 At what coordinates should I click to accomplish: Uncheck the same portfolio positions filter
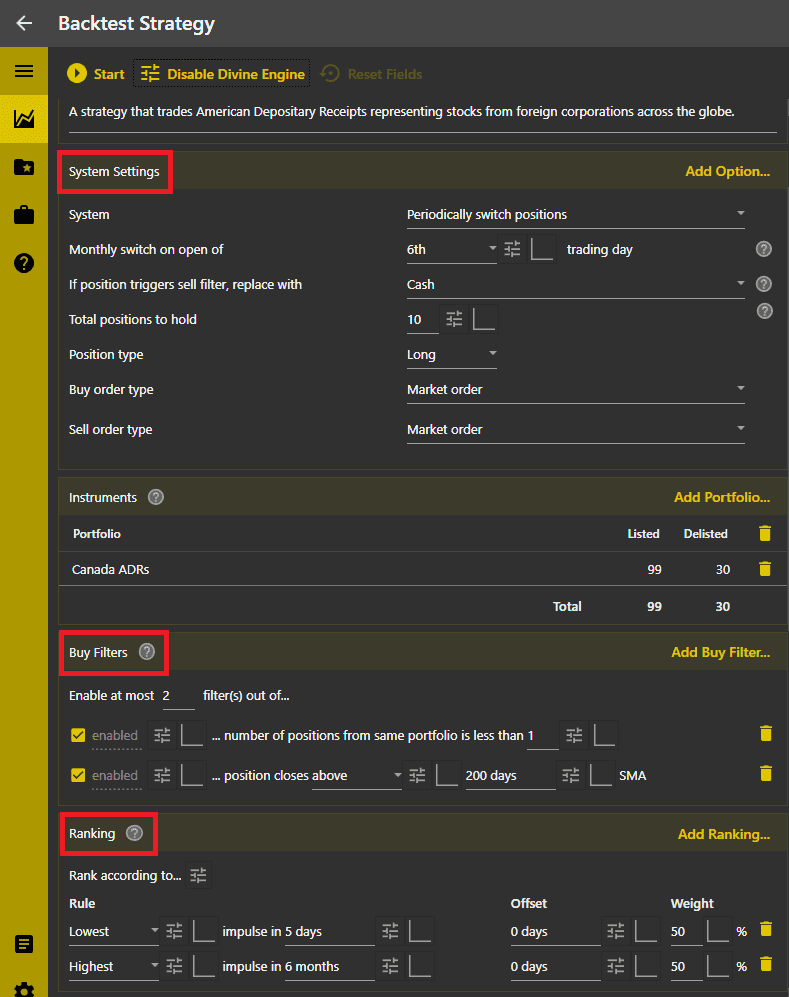[x=78, y=735]
